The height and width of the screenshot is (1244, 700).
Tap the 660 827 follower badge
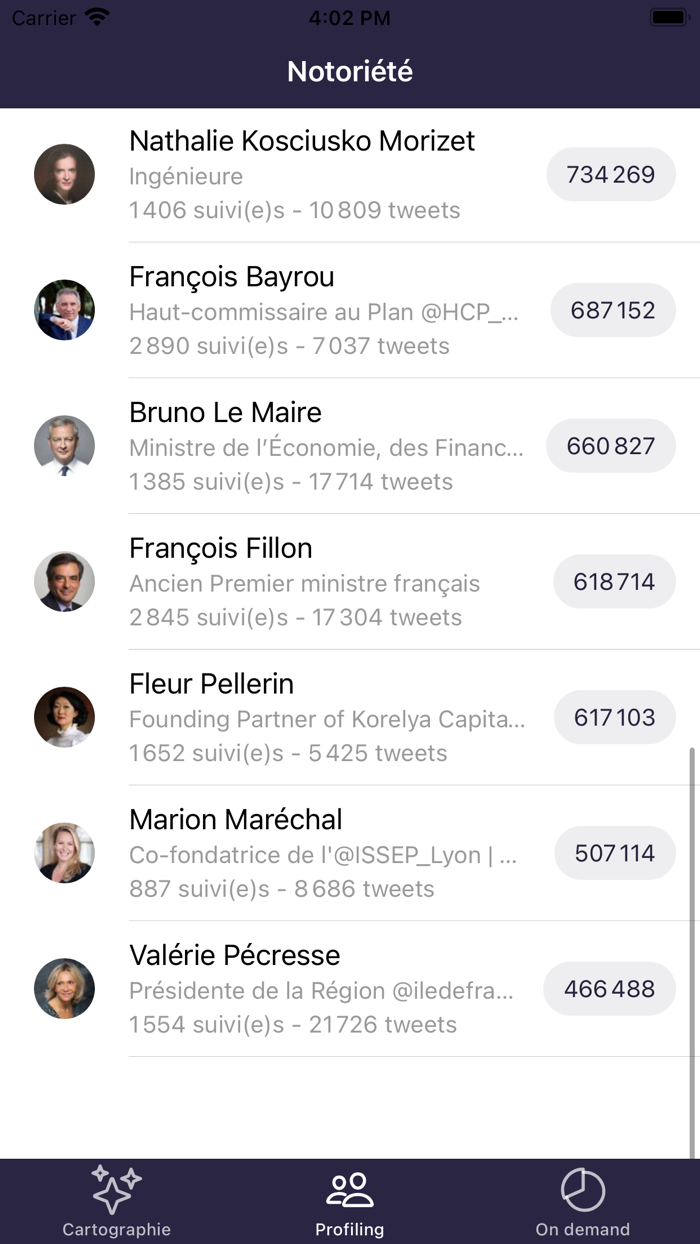tap(611, 446)
